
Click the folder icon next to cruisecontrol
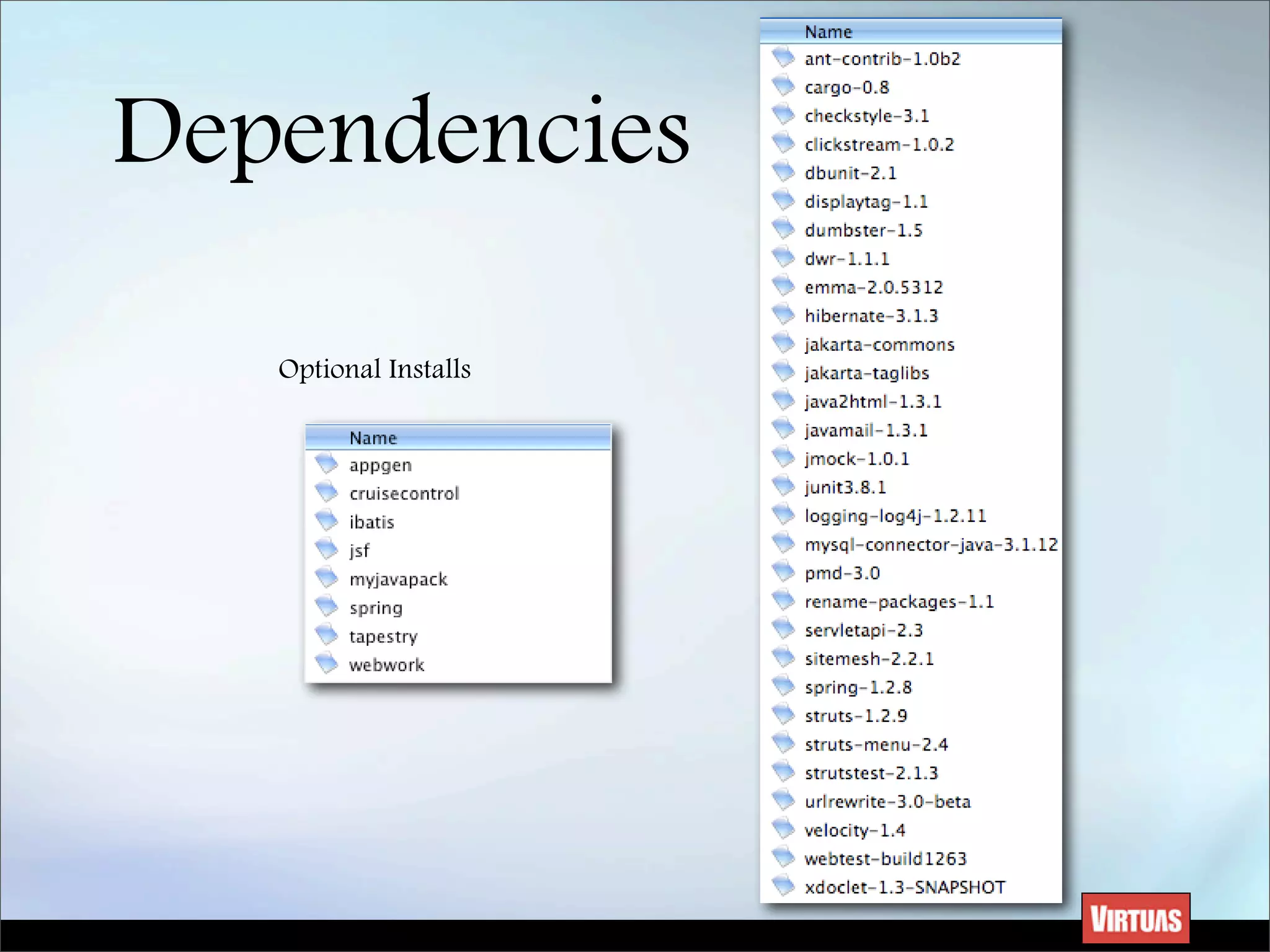coord(326,492)
